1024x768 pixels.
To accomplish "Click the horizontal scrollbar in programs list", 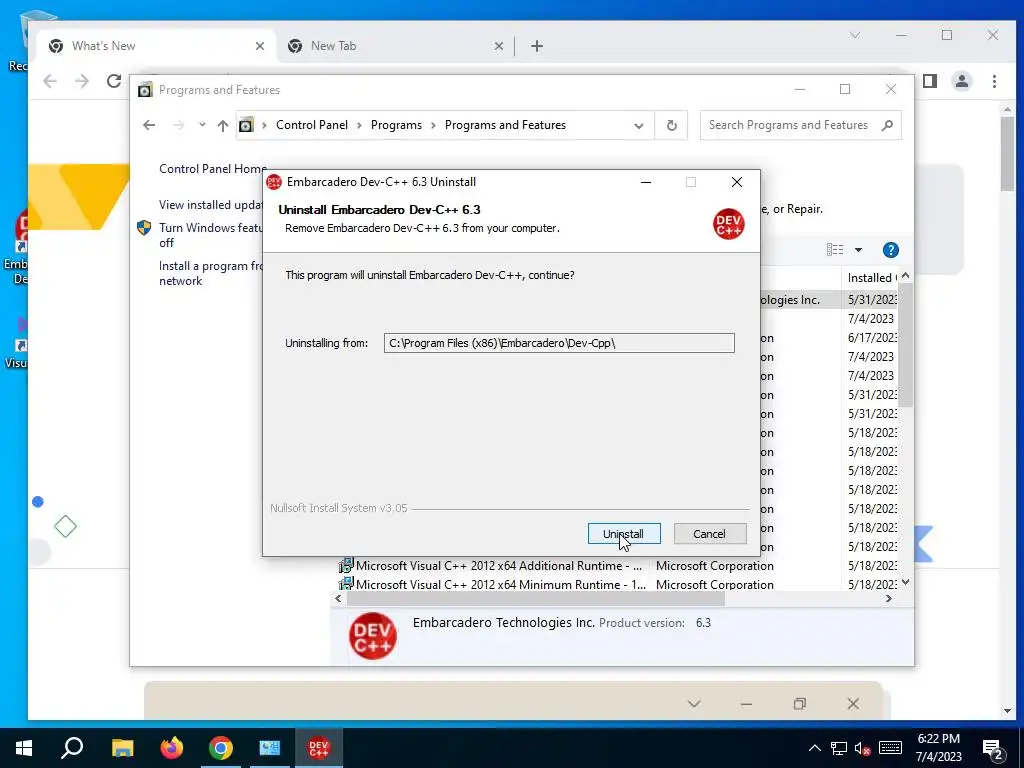I will click(x=536, y=599).
